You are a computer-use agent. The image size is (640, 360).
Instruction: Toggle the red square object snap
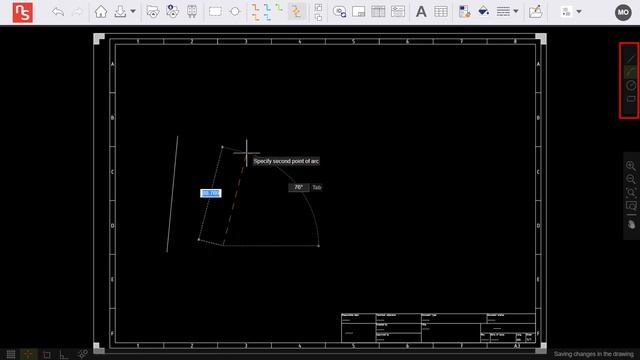(47, 355)
